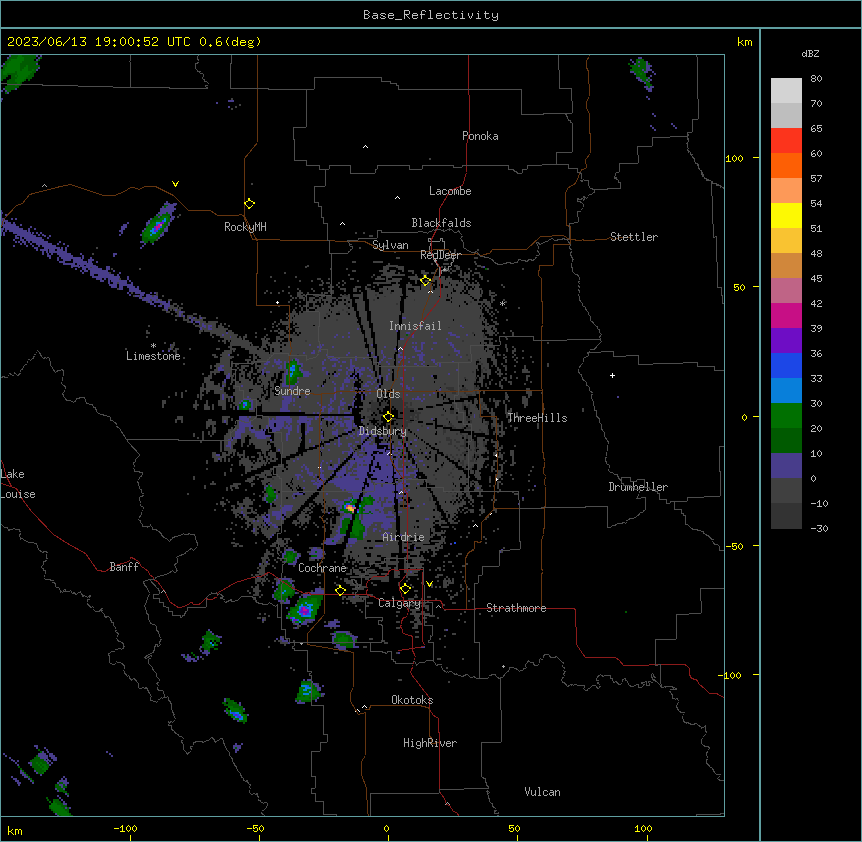This screenshot has width=862, height=842.
Task: Click the 80 value on the dBZ legend
Action: (816, 79)
